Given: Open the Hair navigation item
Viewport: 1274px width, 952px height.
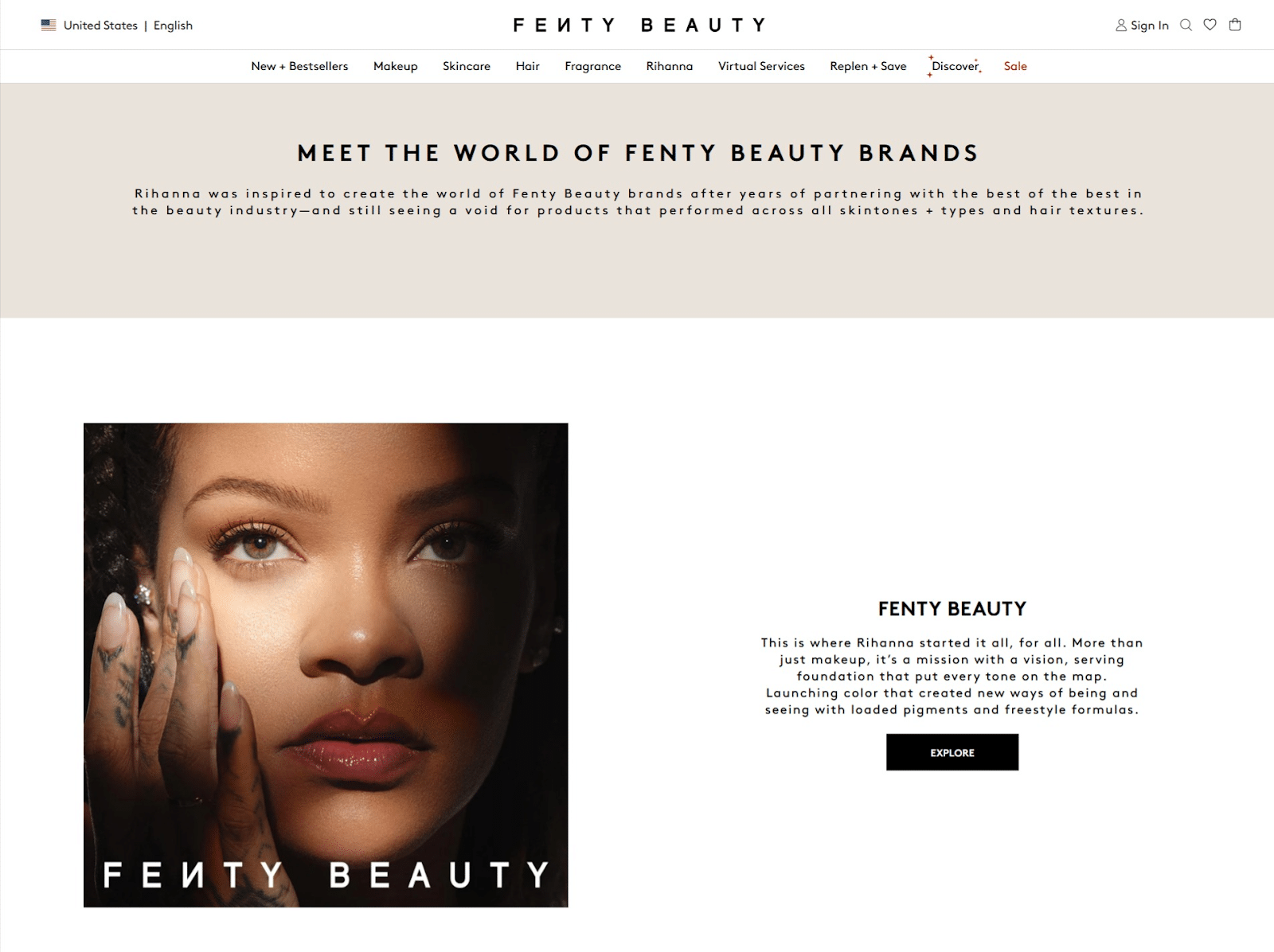Looking at the screenshot, I should coord(528,66).
